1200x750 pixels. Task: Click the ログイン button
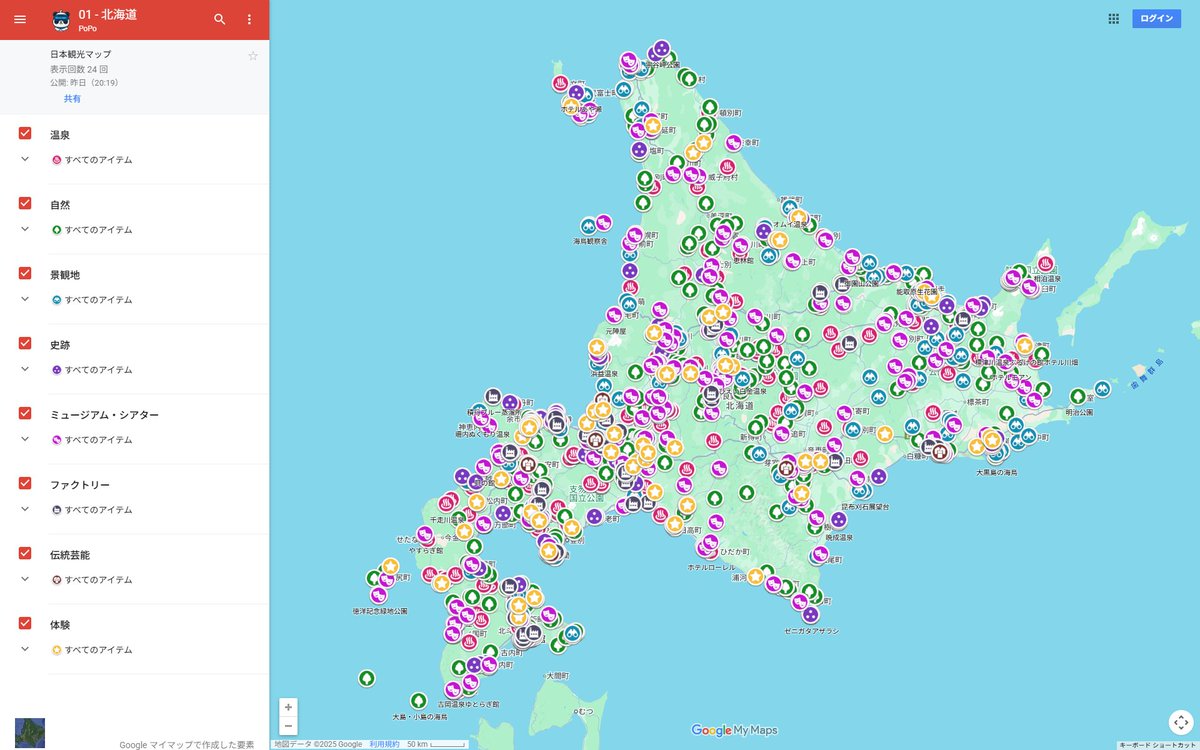point(1156,18)
